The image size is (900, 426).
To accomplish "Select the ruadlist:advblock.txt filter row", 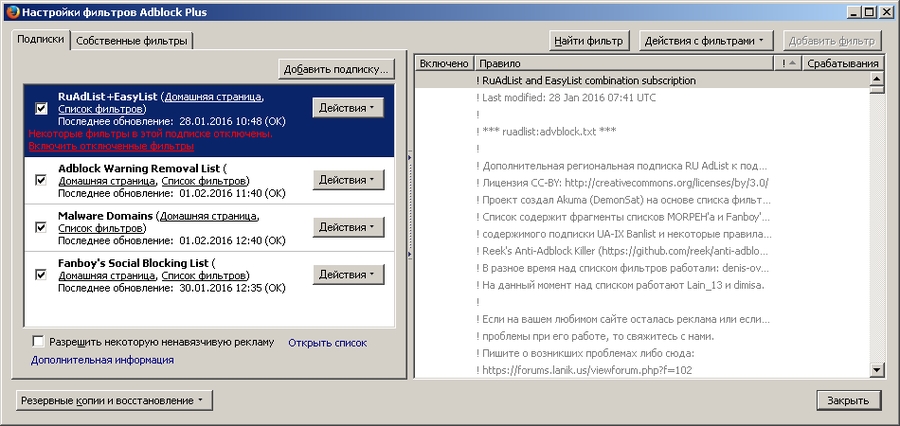I will point(642,131).
